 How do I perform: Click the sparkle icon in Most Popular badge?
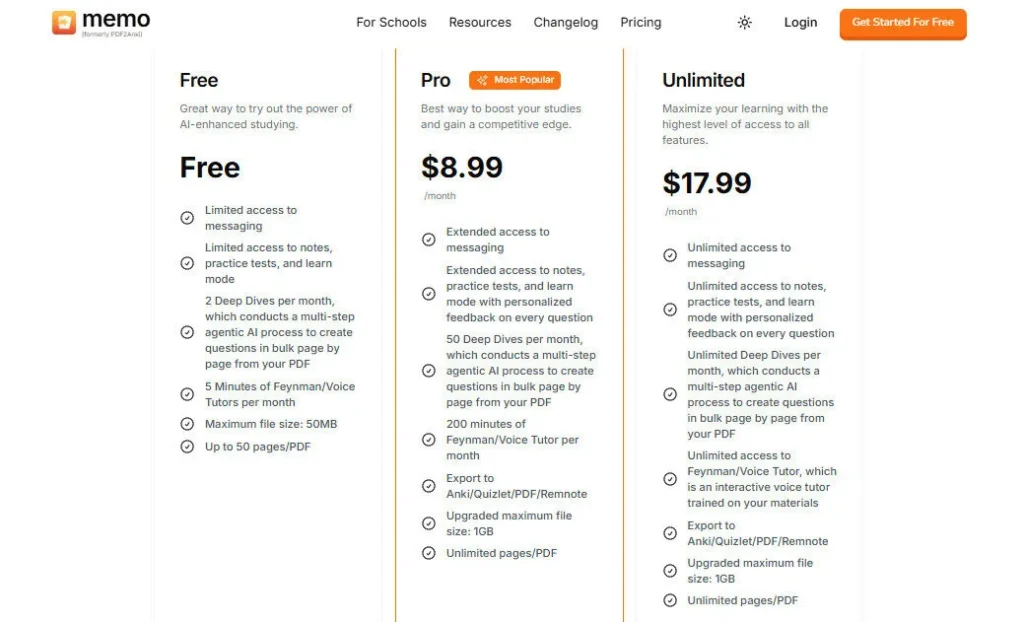pyautogui.click(x=482, y=80)
